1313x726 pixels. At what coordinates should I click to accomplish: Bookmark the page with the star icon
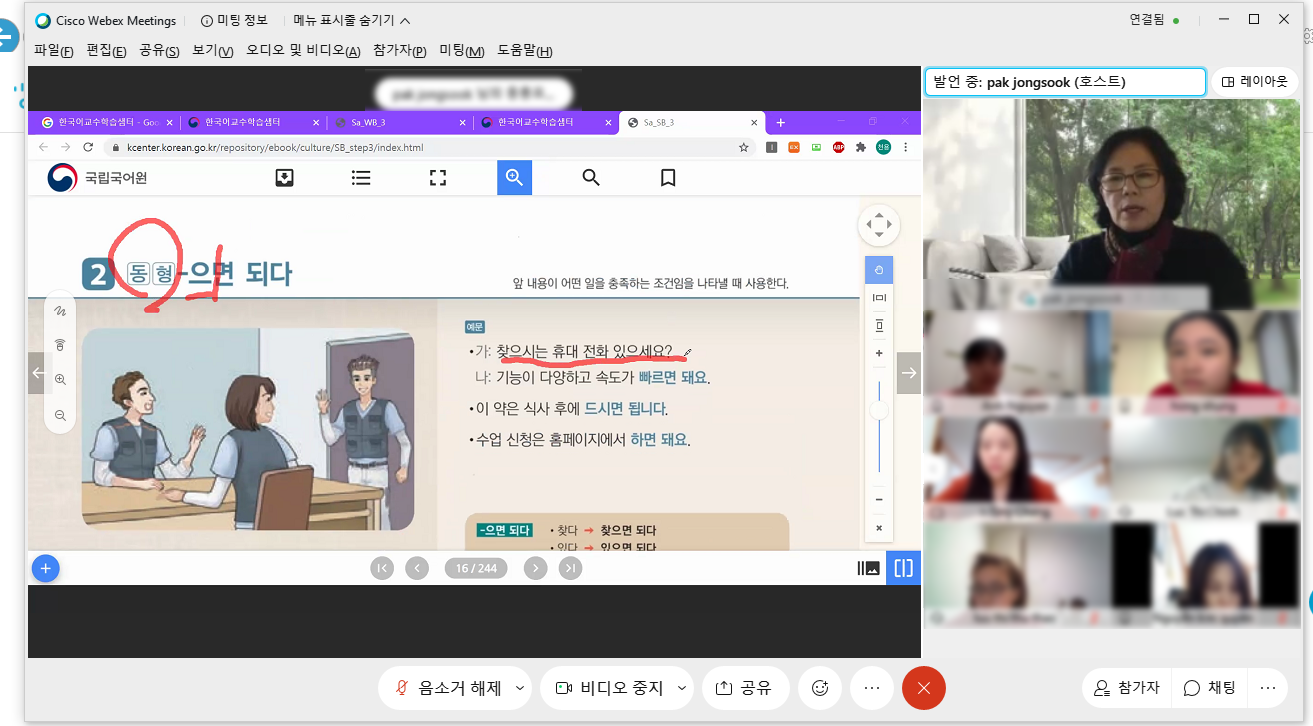pos(744,147)
